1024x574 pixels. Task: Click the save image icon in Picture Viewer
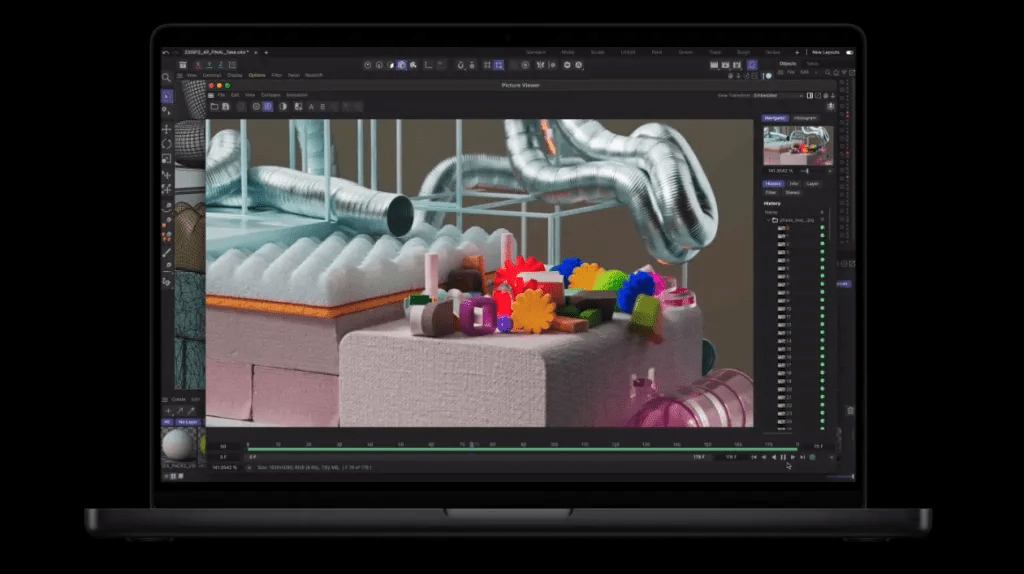(x=226, y=106)
